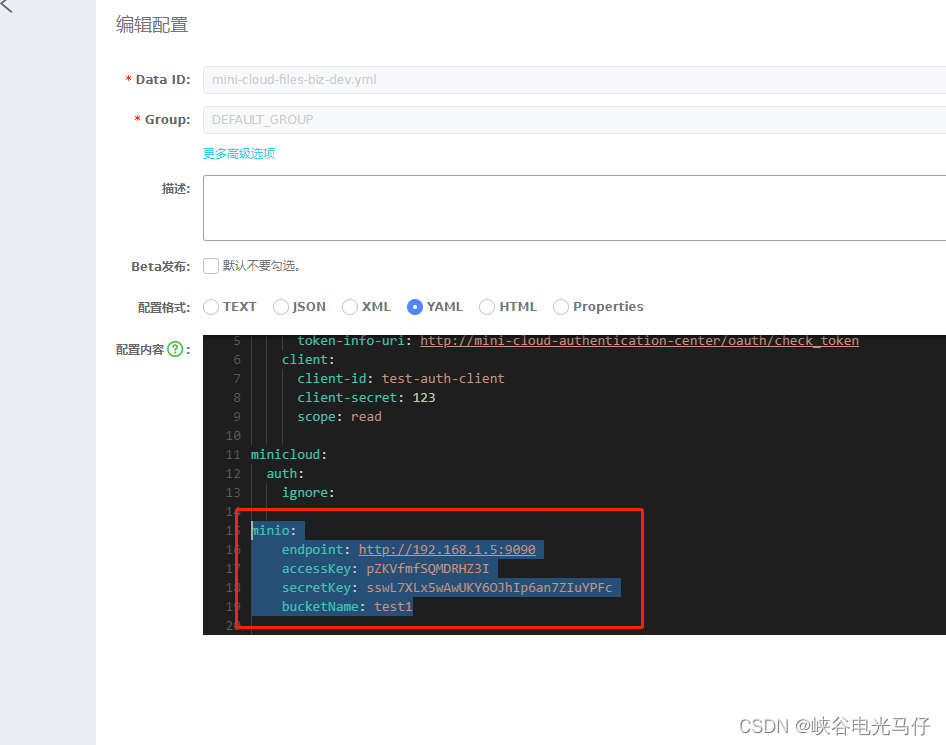Image resolution: width=946 pixels, height=745 pixels.
Task: Click the secretKey value in the editor
Action: (x=489, y=588)
